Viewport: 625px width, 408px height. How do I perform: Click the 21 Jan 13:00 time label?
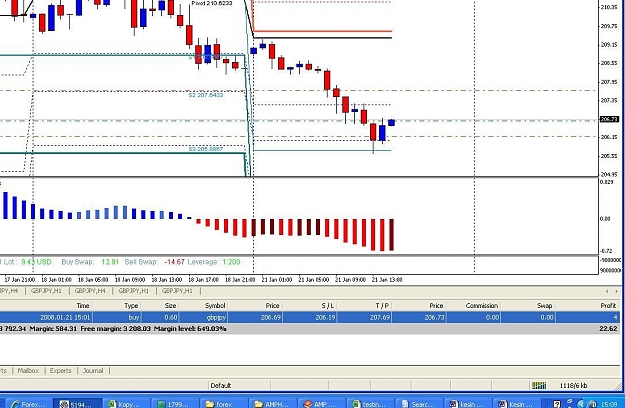(x=387, y=280)
